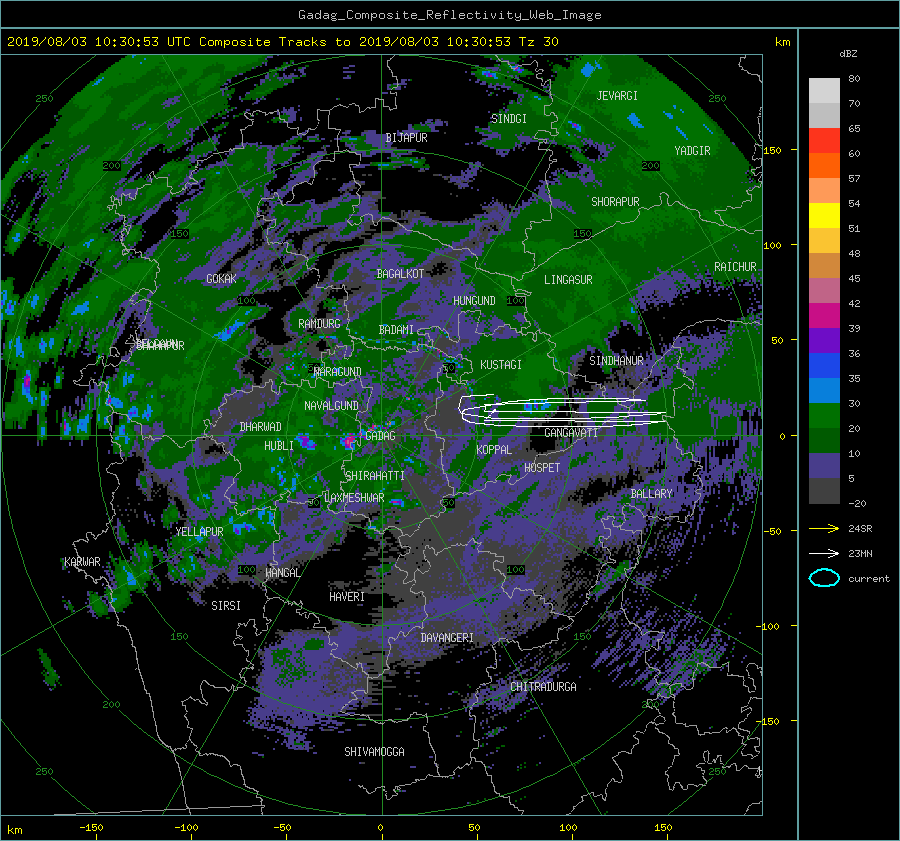Click the Gadag_Composite_Reflectivity_Web_Image title
900x841 pixels.
(x=449, y=15)
